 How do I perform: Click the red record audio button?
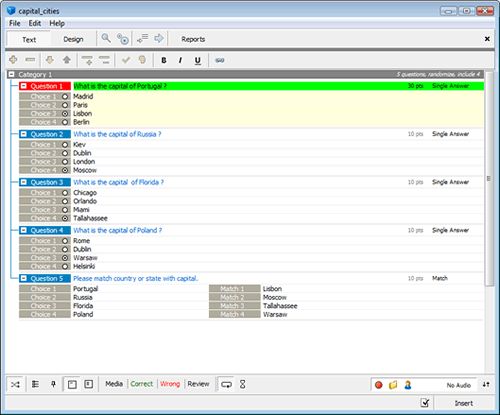(x=378, y=385)
